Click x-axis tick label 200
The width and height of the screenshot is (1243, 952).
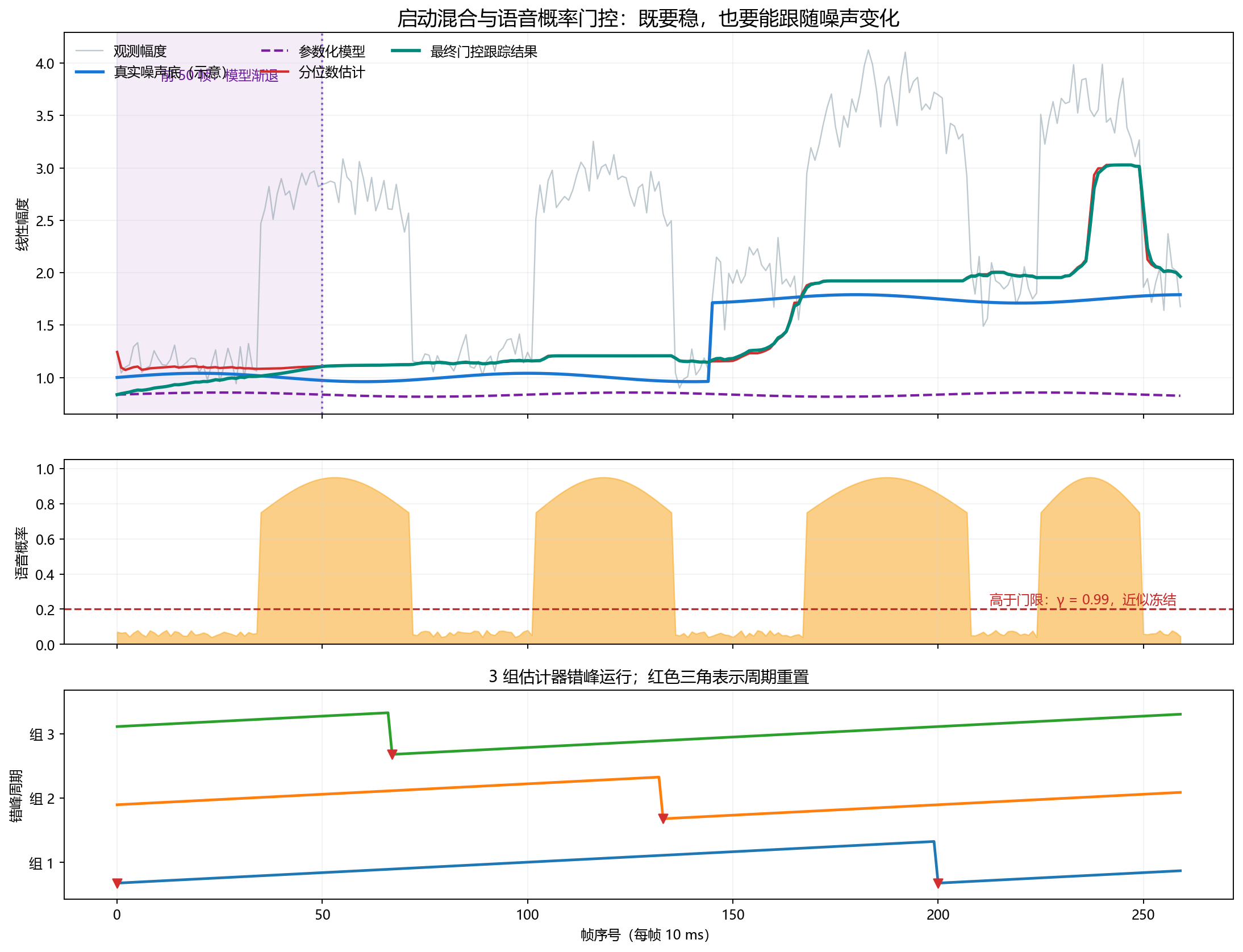point(938,915)
